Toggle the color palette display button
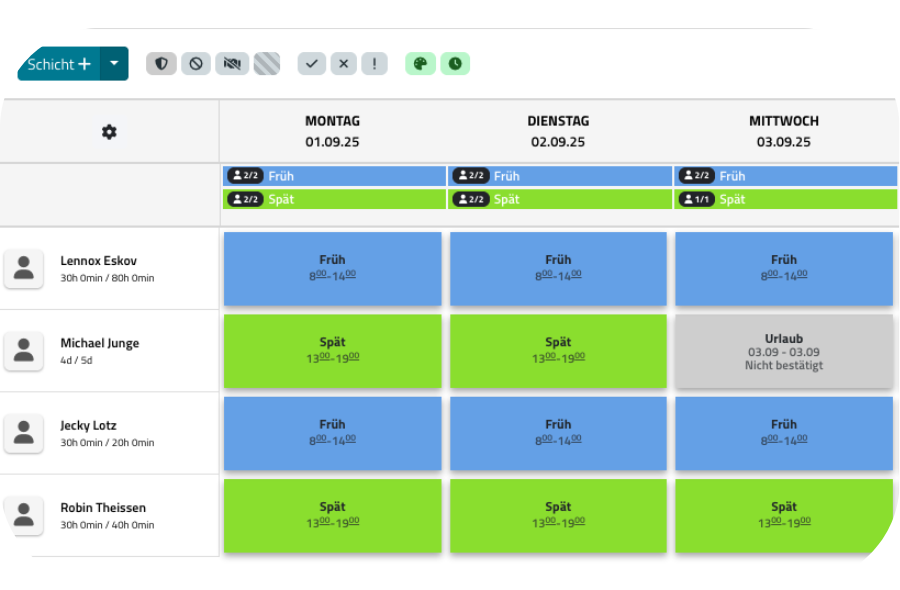 pyautogui.click(x=420, y=64)
